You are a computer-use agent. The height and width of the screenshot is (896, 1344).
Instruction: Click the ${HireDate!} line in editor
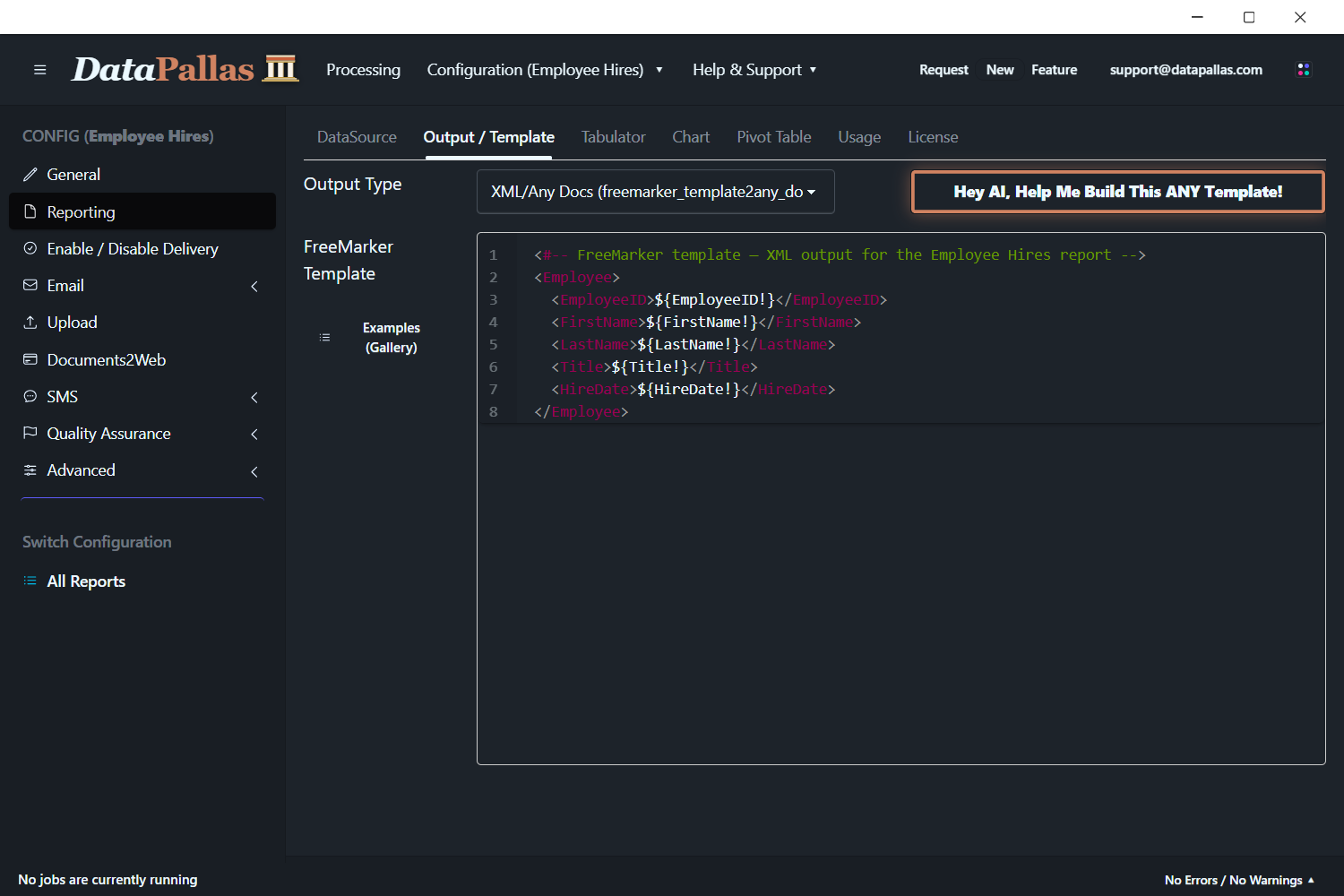coord(693,389)
